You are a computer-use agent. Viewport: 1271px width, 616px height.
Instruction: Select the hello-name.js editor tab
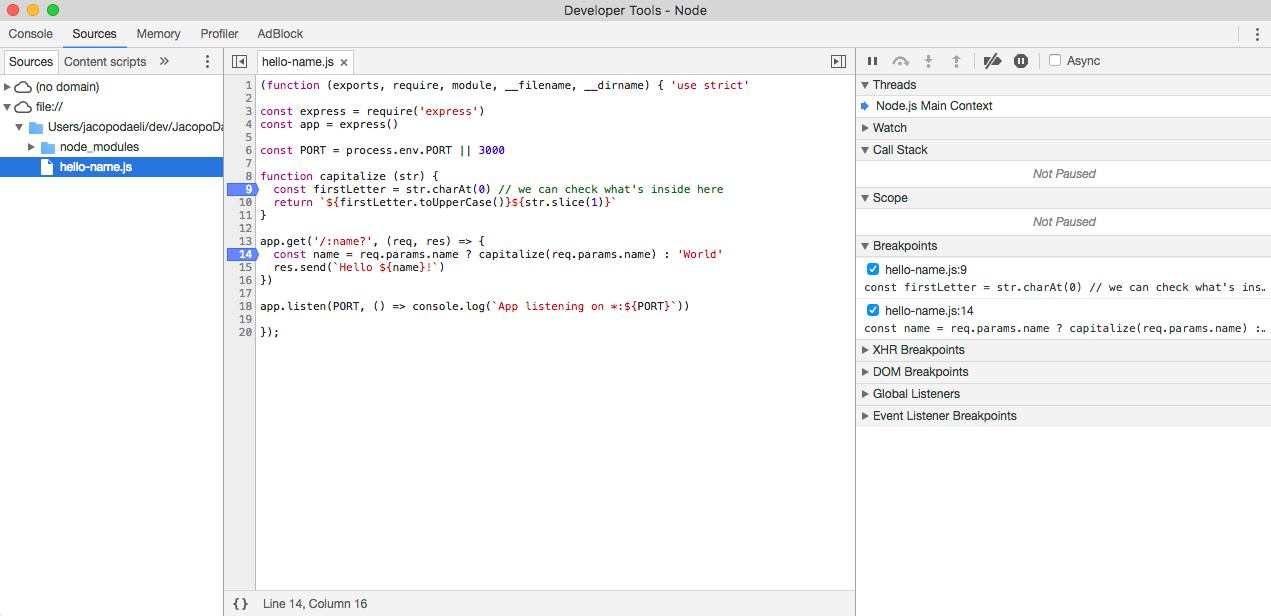(298, 62)
